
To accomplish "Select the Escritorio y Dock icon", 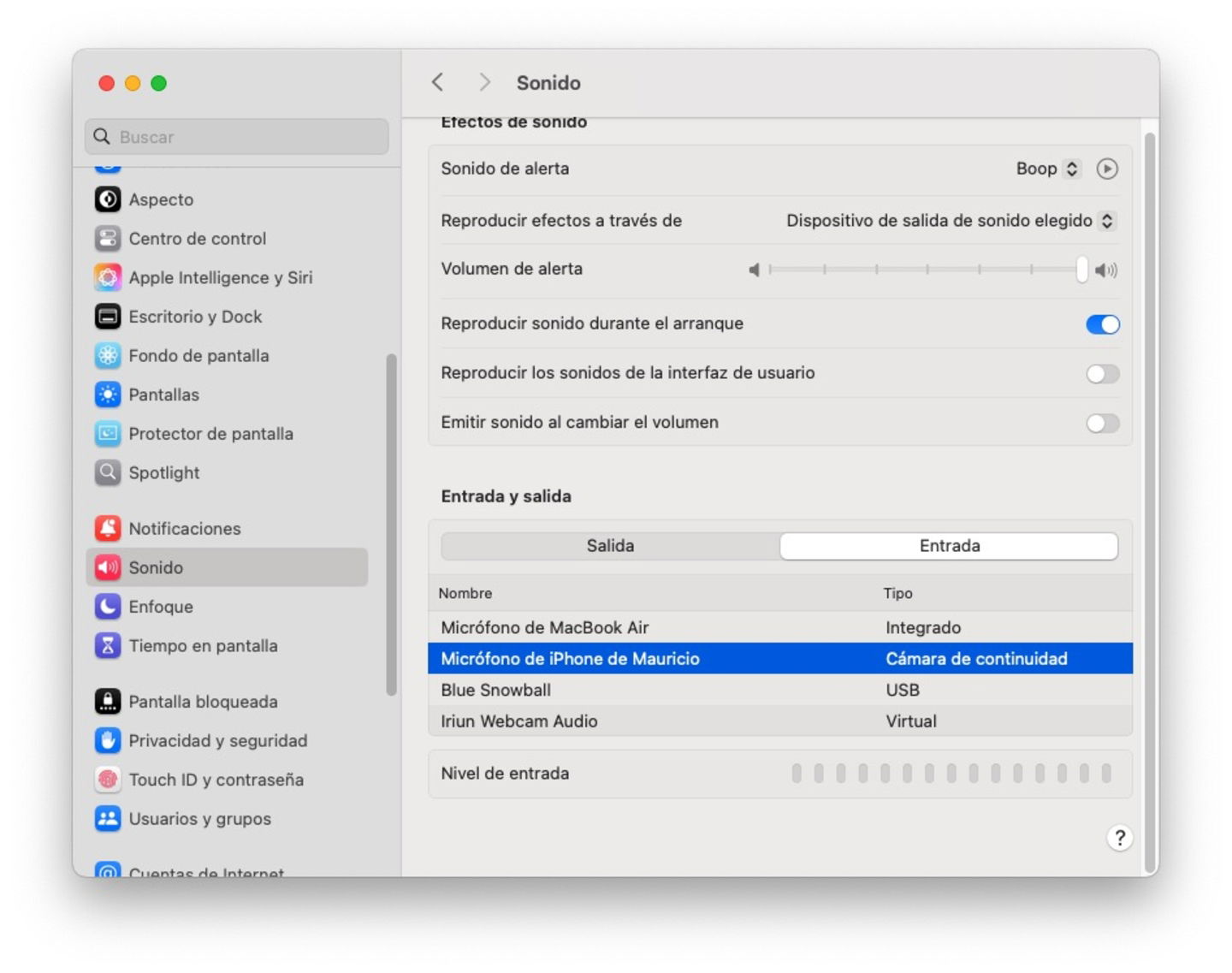I will (108, 317).
